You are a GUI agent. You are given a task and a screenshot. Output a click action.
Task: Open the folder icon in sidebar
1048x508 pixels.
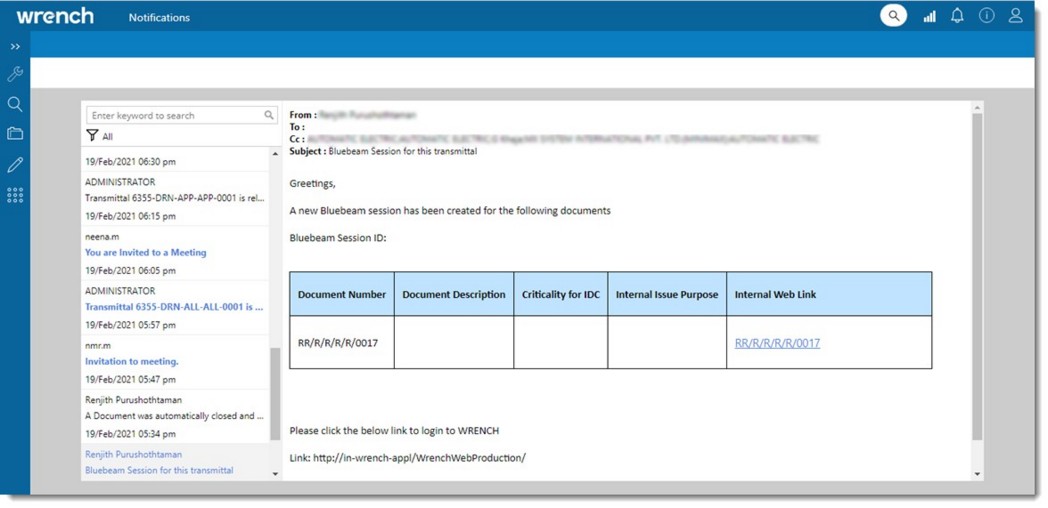15,134
